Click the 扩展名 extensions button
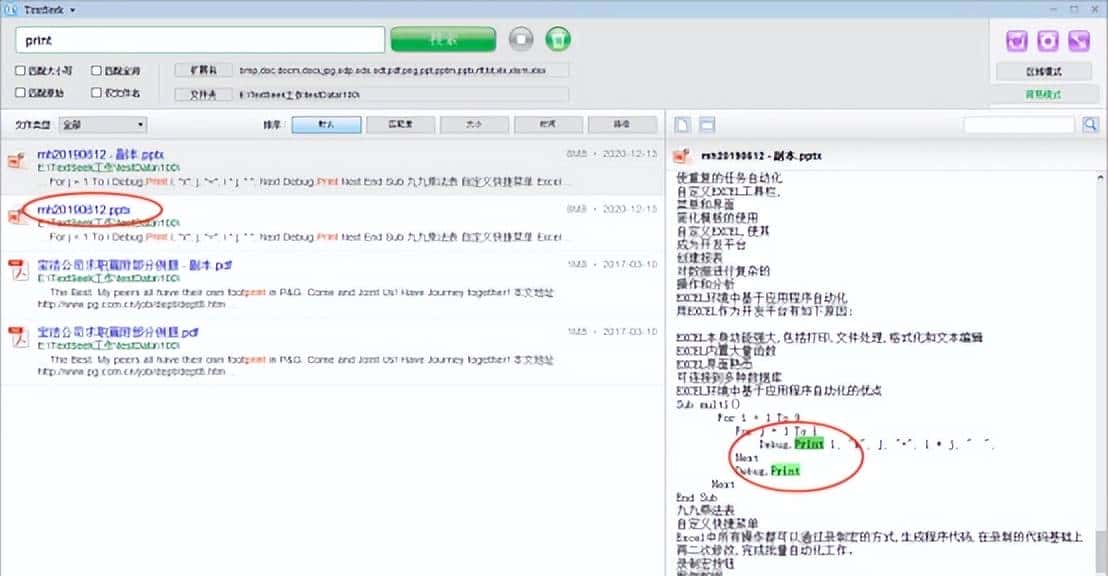Viewport: 1108px width, 576px height. pyautogui.click(x=204, y=70)
